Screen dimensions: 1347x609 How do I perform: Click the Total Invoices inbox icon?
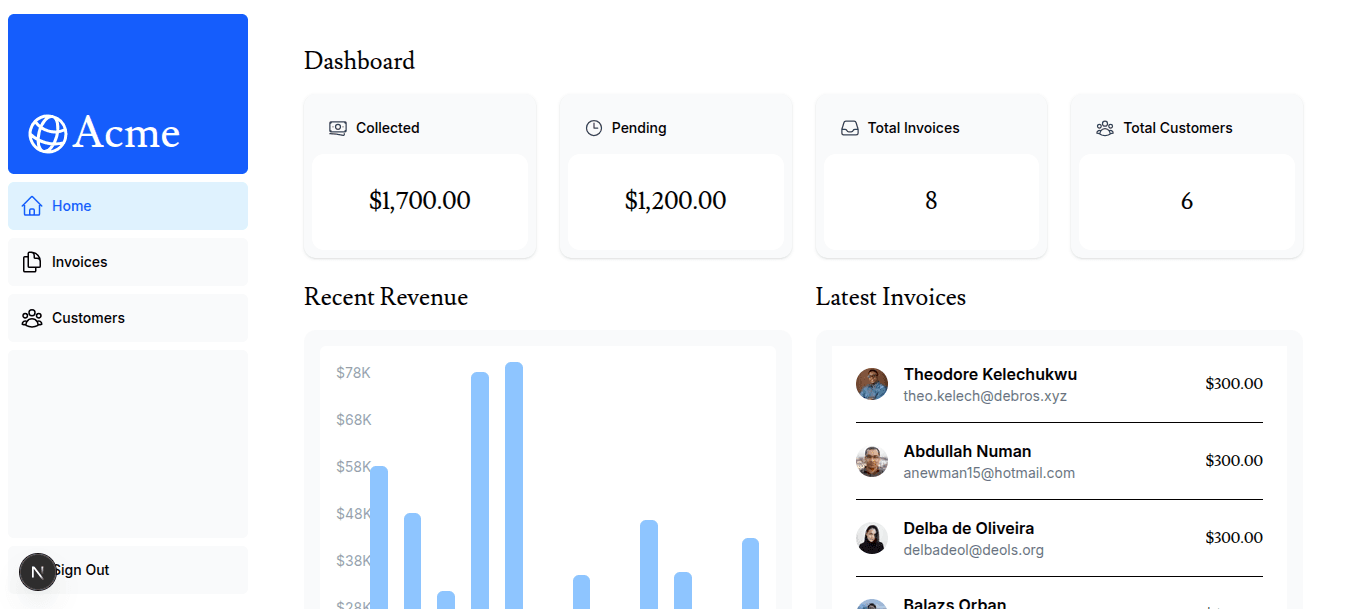(x=850, y=128)
